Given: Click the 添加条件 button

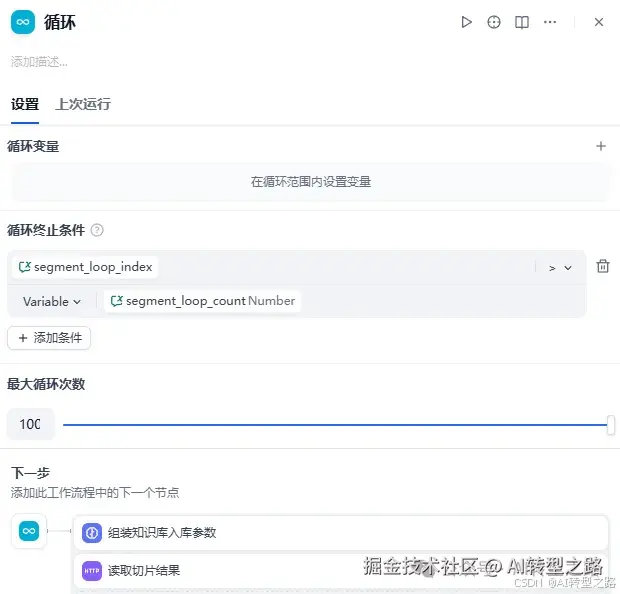Looking at the screenshot, I should [49, 338].
